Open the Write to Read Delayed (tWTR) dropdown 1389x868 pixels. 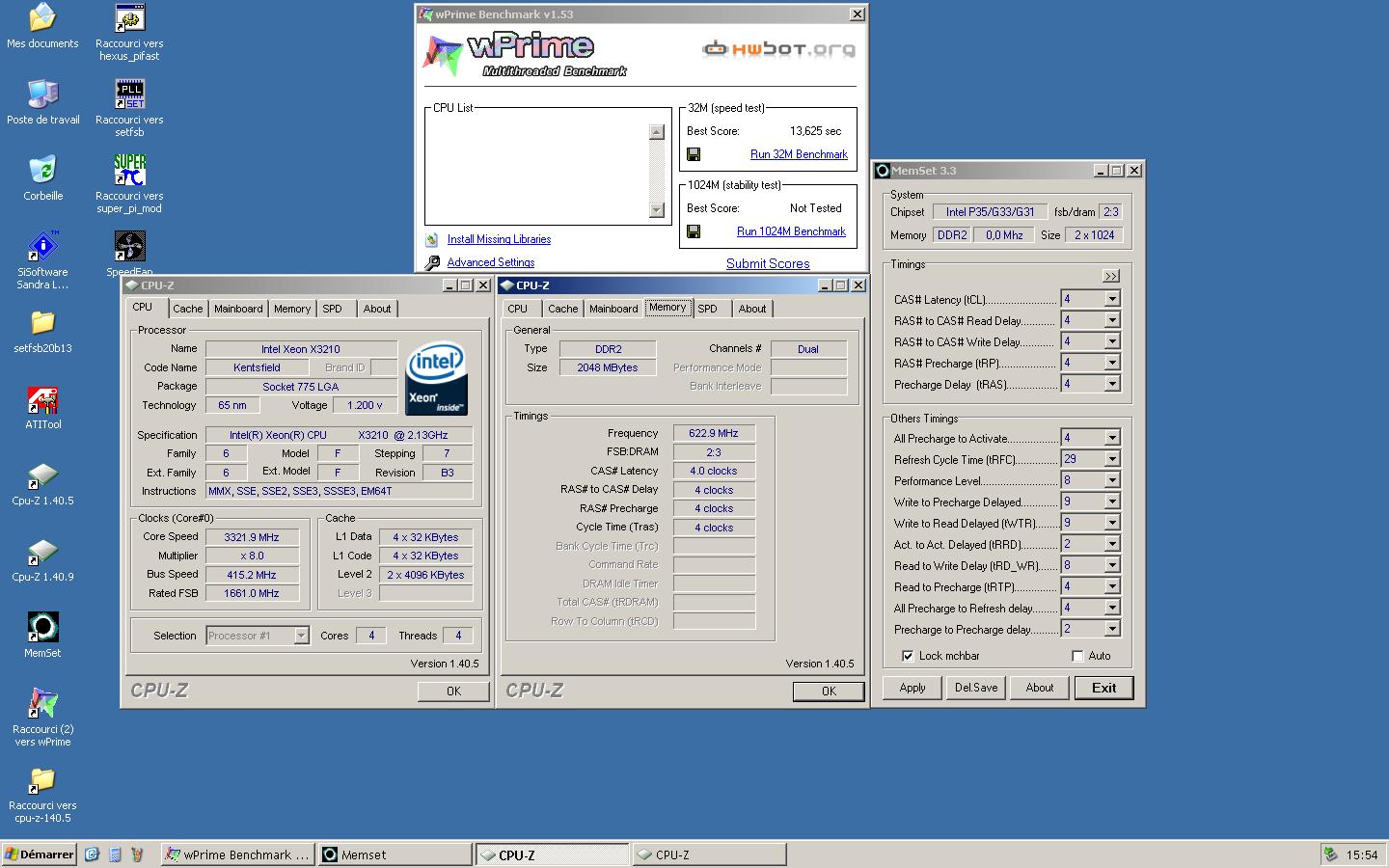point(1112,523)
